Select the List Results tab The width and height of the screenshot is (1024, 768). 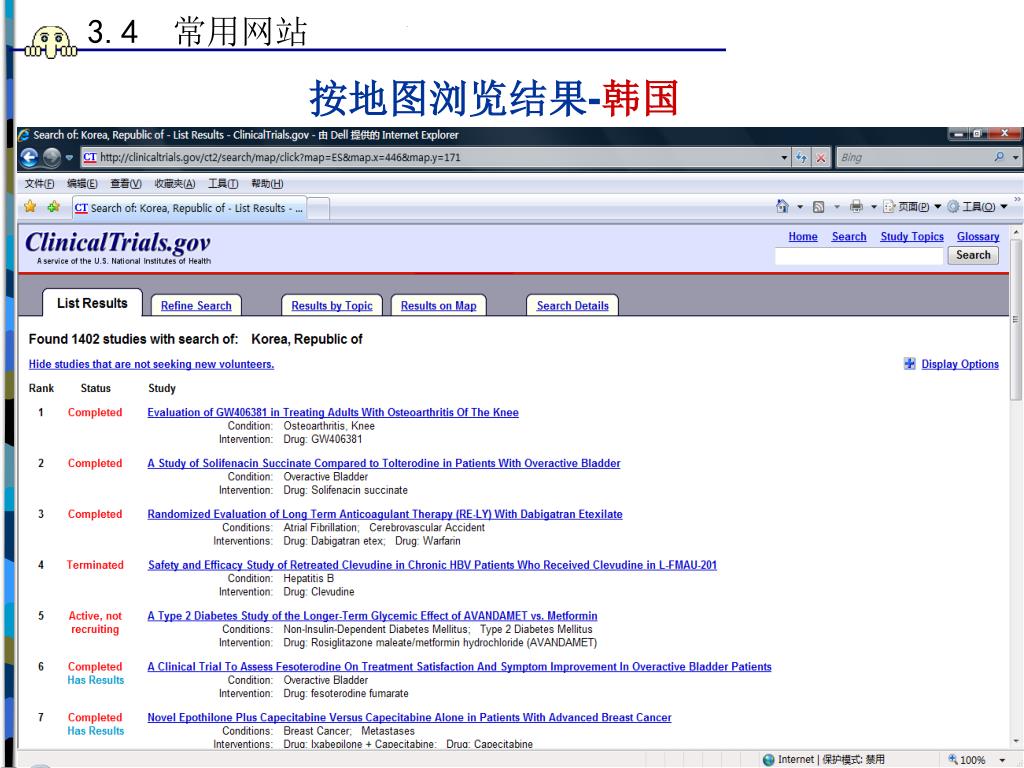point(92,303)
